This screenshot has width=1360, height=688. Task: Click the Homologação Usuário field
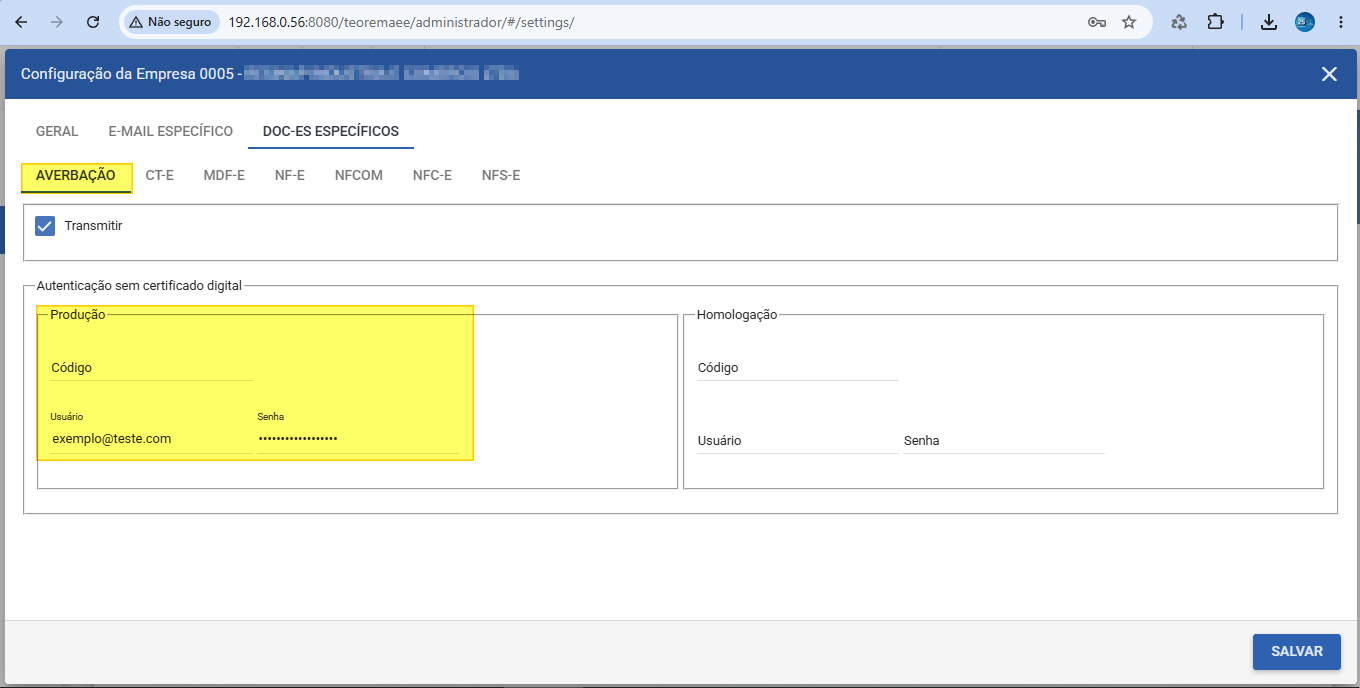(798, 440)
